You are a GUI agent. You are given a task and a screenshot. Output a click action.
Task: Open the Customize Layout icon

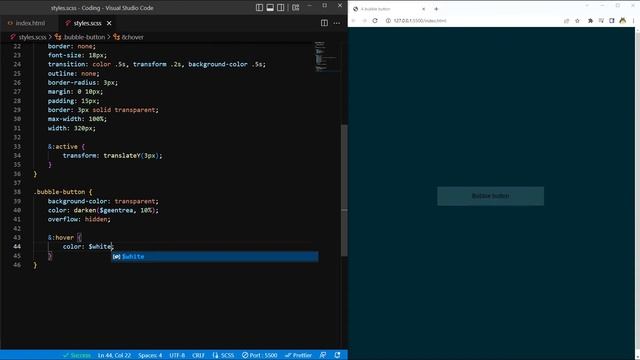[x=296, y=7]
